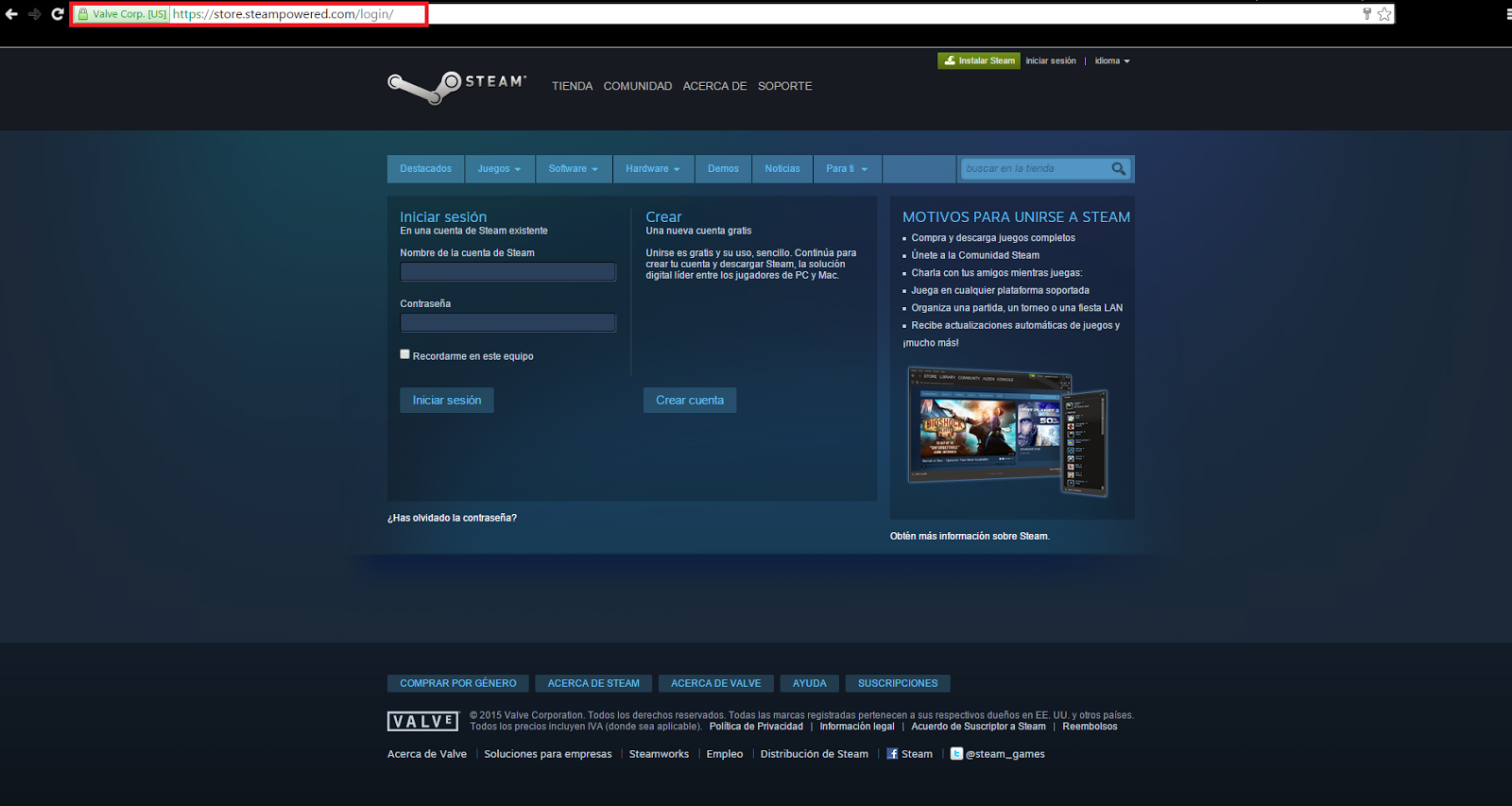Click the Steam account name field

(508, 272)
